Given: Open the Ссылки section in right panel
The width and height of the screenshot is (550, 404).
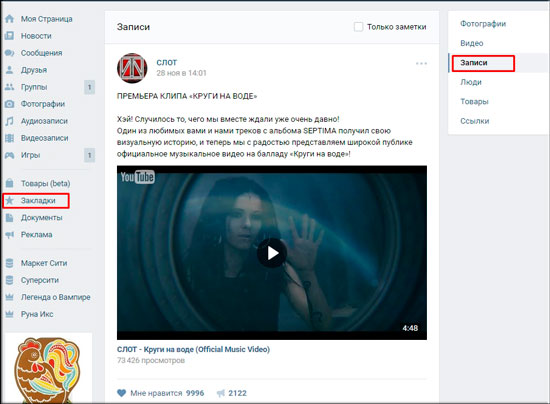Looking at the screenshot, I should [475, 121].
